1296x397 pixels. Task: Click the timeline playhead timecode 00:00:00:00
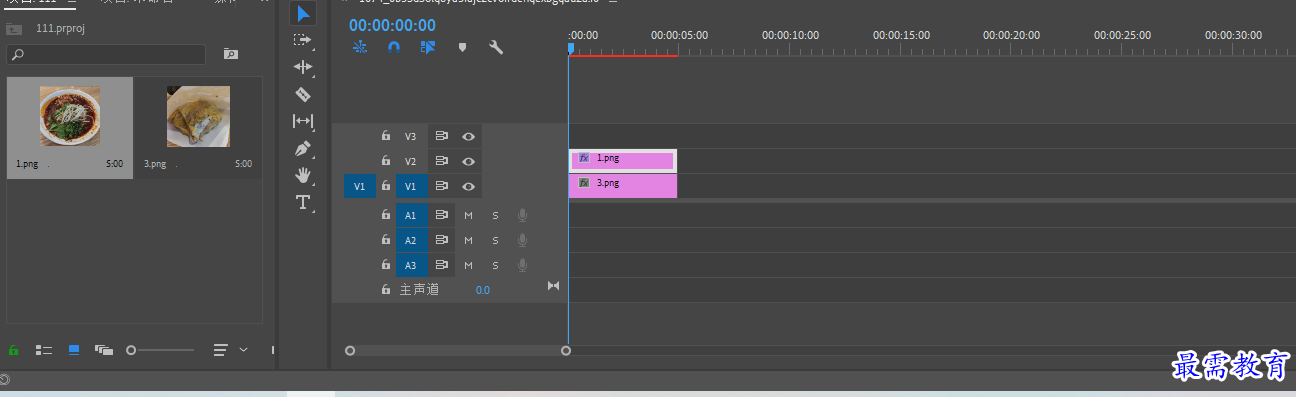[x=392, y=25]
